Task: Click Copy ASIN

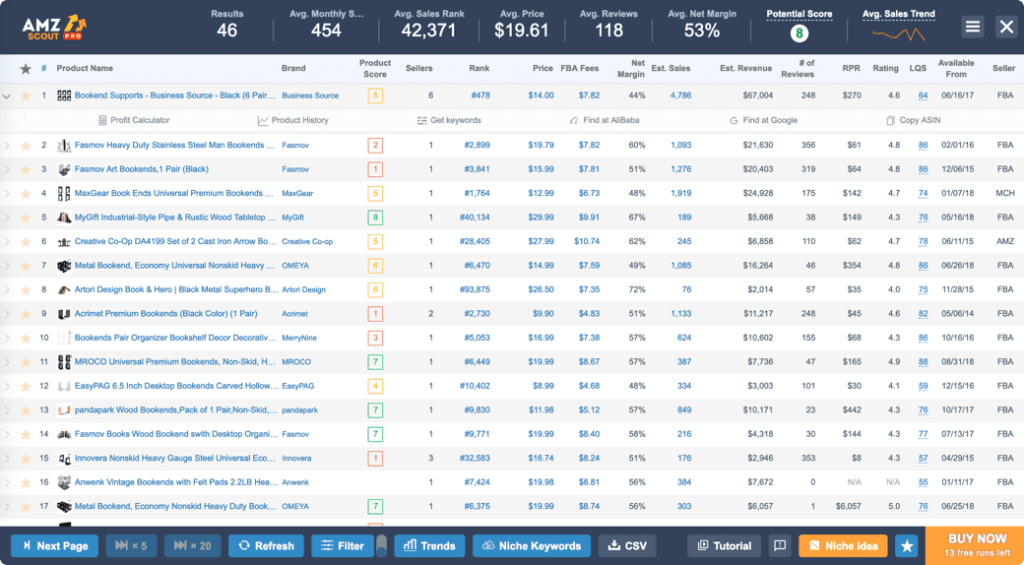Action: tap(913, 120)
